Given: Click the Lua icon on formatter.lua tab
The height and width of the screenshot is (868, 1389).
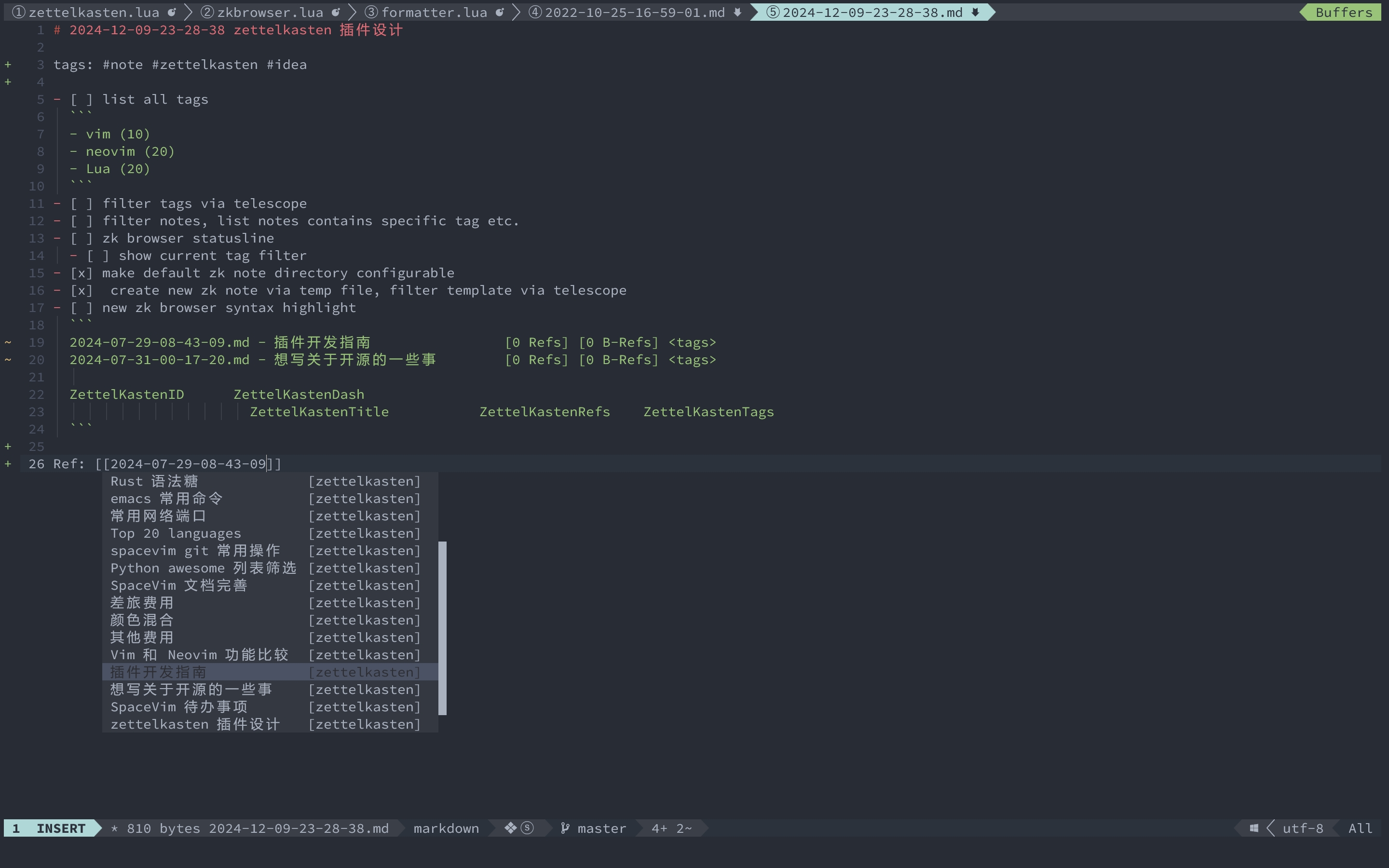Looking at the screenshot, I should (x=500, y=12).
